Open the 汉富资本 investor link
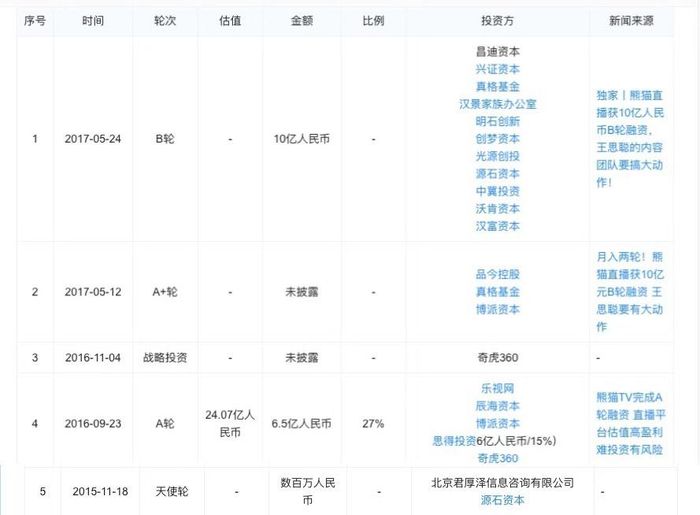Image resolution: width=700 pixels, height=515 pixels. click(497, 226)
